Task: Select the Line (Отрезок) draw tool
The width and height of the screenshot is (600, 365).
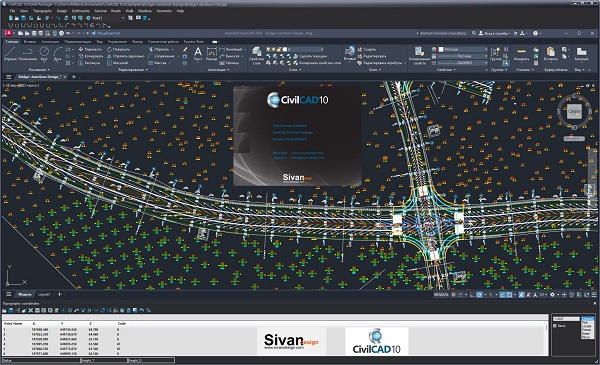Action: pyautogui.click(x=10, y=54)
